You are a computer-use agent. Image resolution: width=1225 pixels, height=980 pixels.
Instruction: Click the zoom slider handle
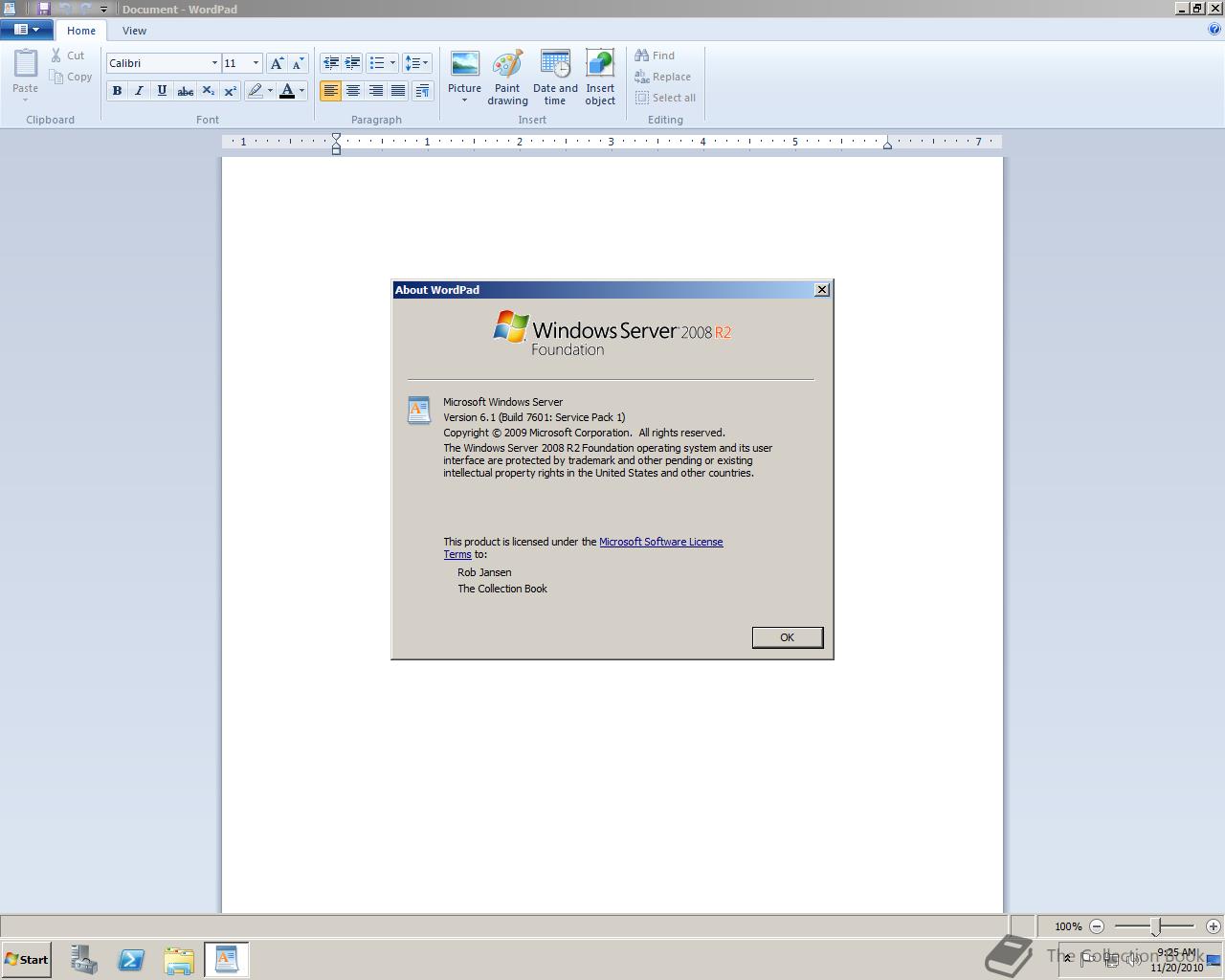pyautogui.click(x=1156, y=926)
